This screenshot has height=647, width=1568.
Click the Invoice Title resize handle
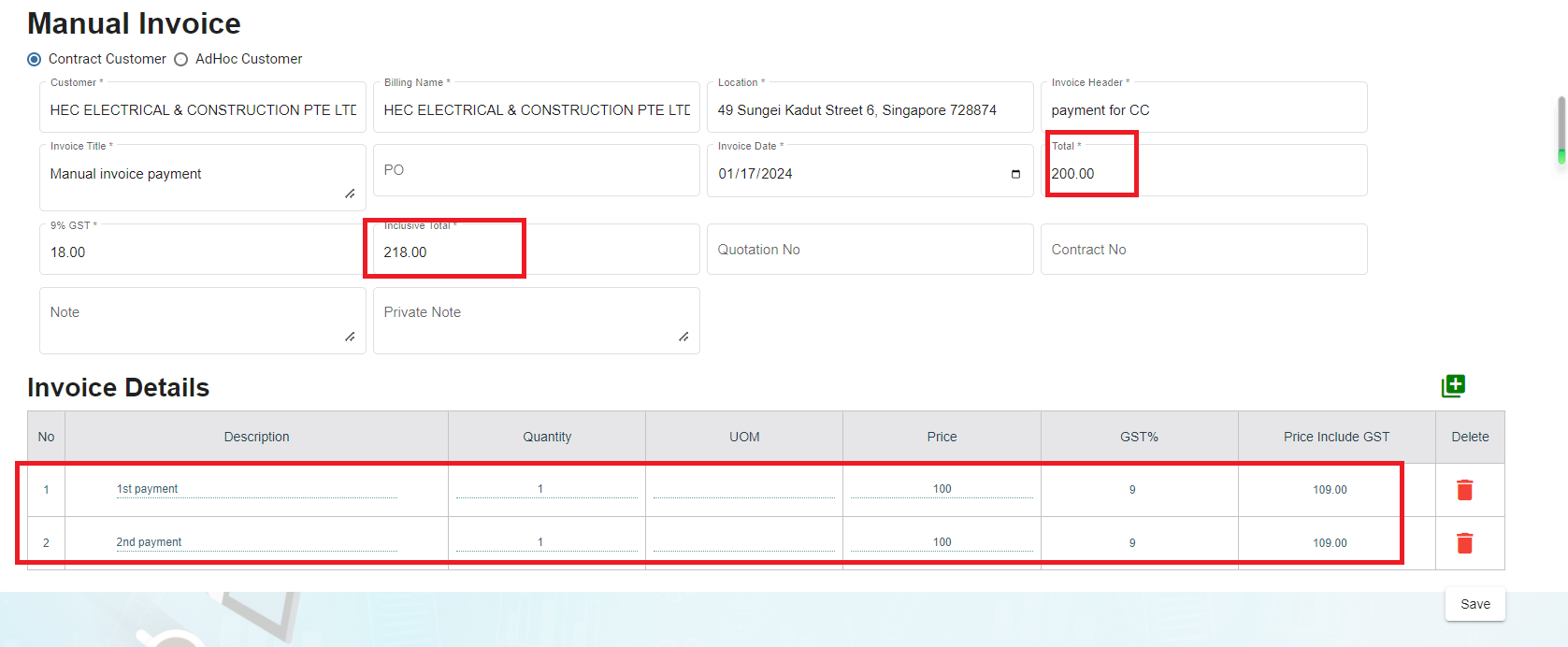pyautogui.click(x=350, y=194)
